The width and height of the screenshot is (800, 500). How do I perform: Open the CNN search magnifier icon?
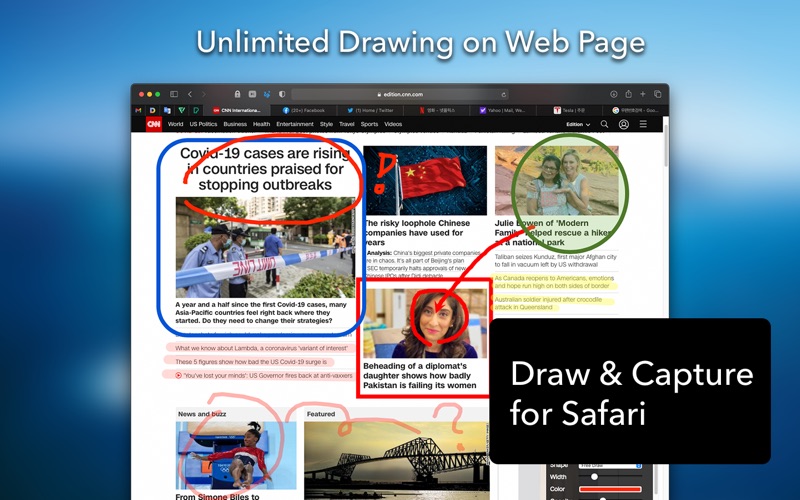tap(605, 124)
